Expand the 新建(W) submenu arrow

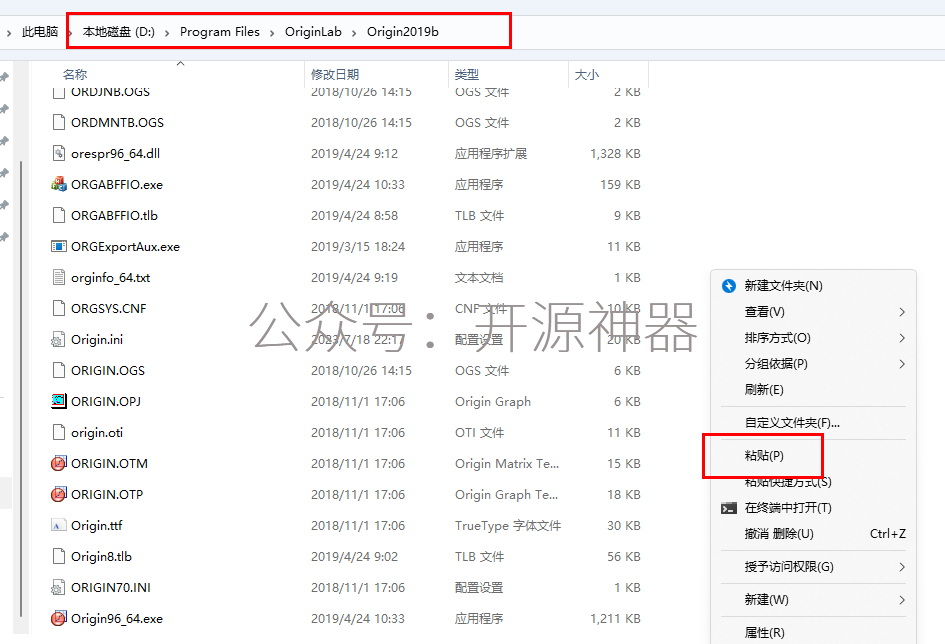pyautogui.click(x=902, y=599)
